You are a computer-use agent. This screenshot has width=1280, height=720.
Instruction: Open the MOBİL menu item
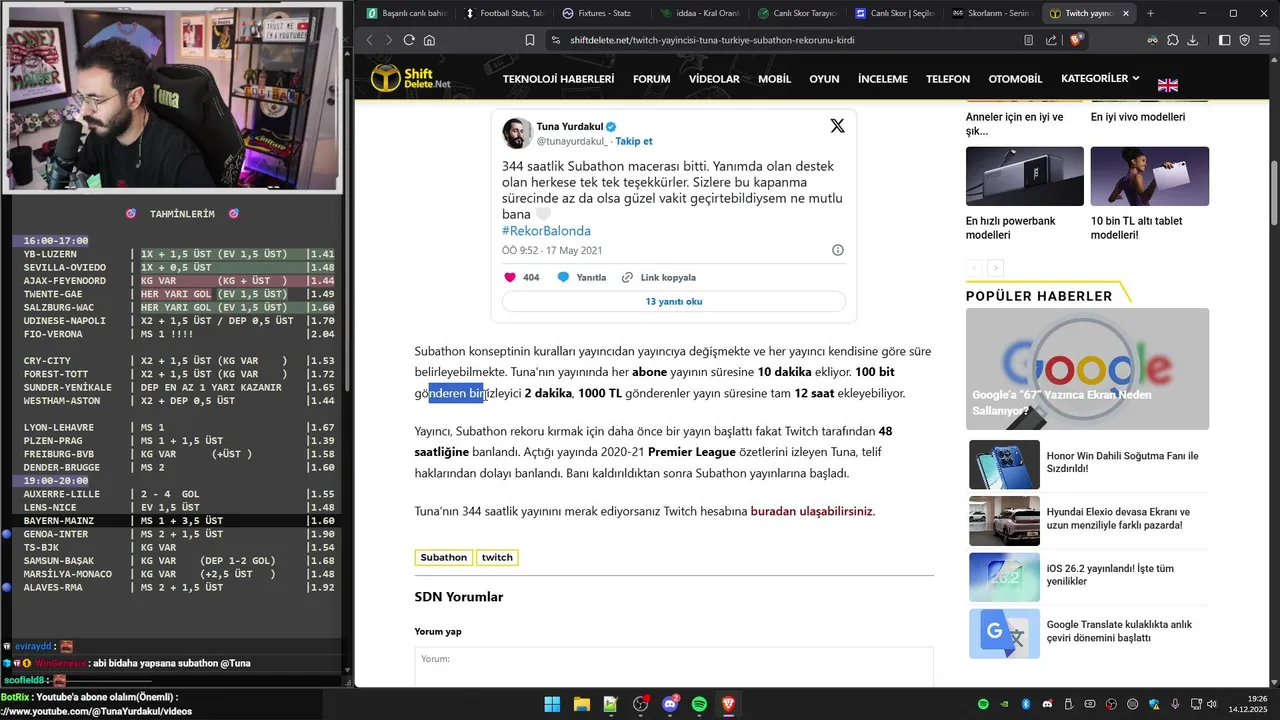pyautogui.click(x=774, y=79)
